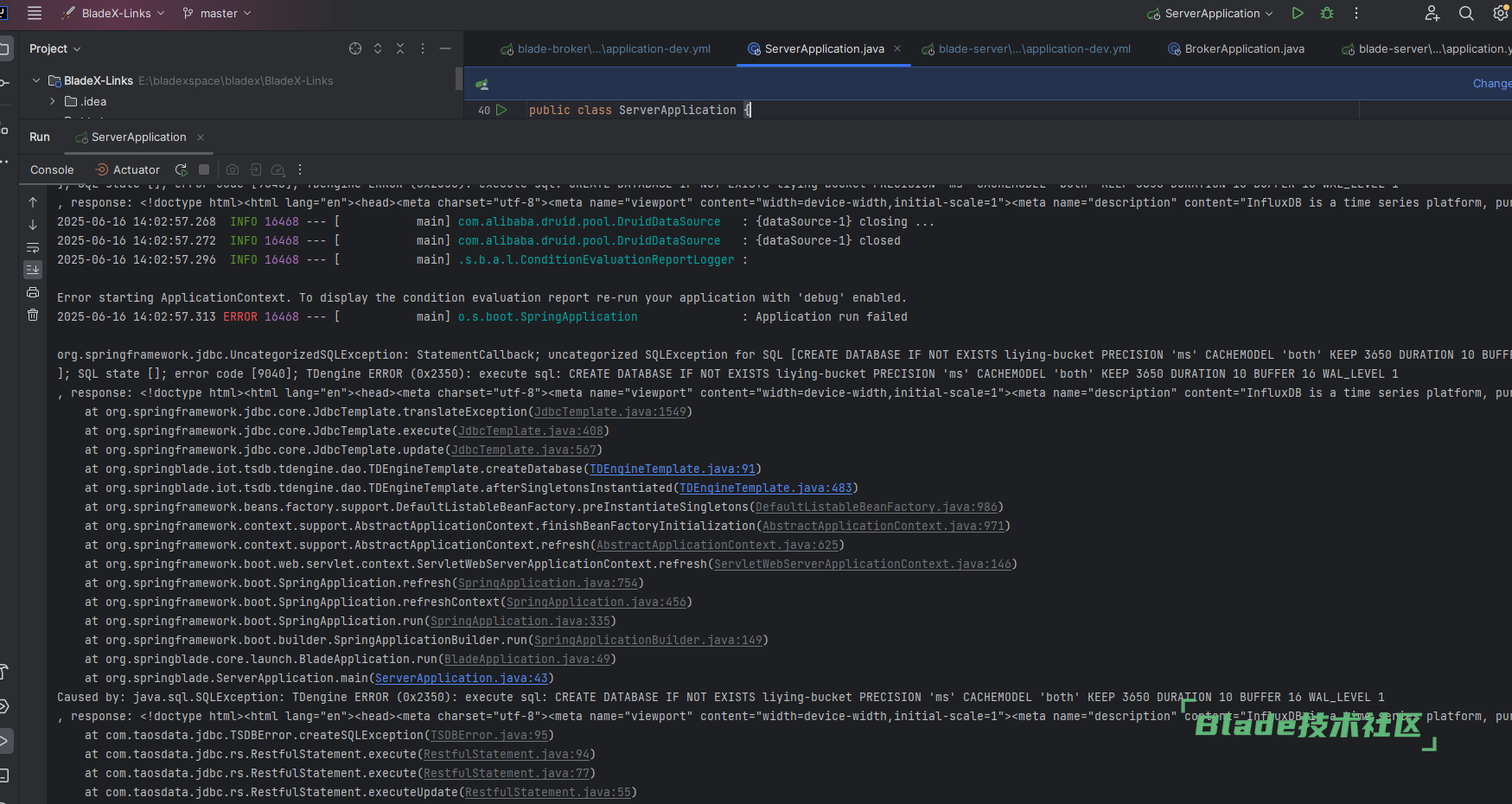The image size is (1512, 804).
Task: Expand all in Project panel
Action: (x=378, y=48)
